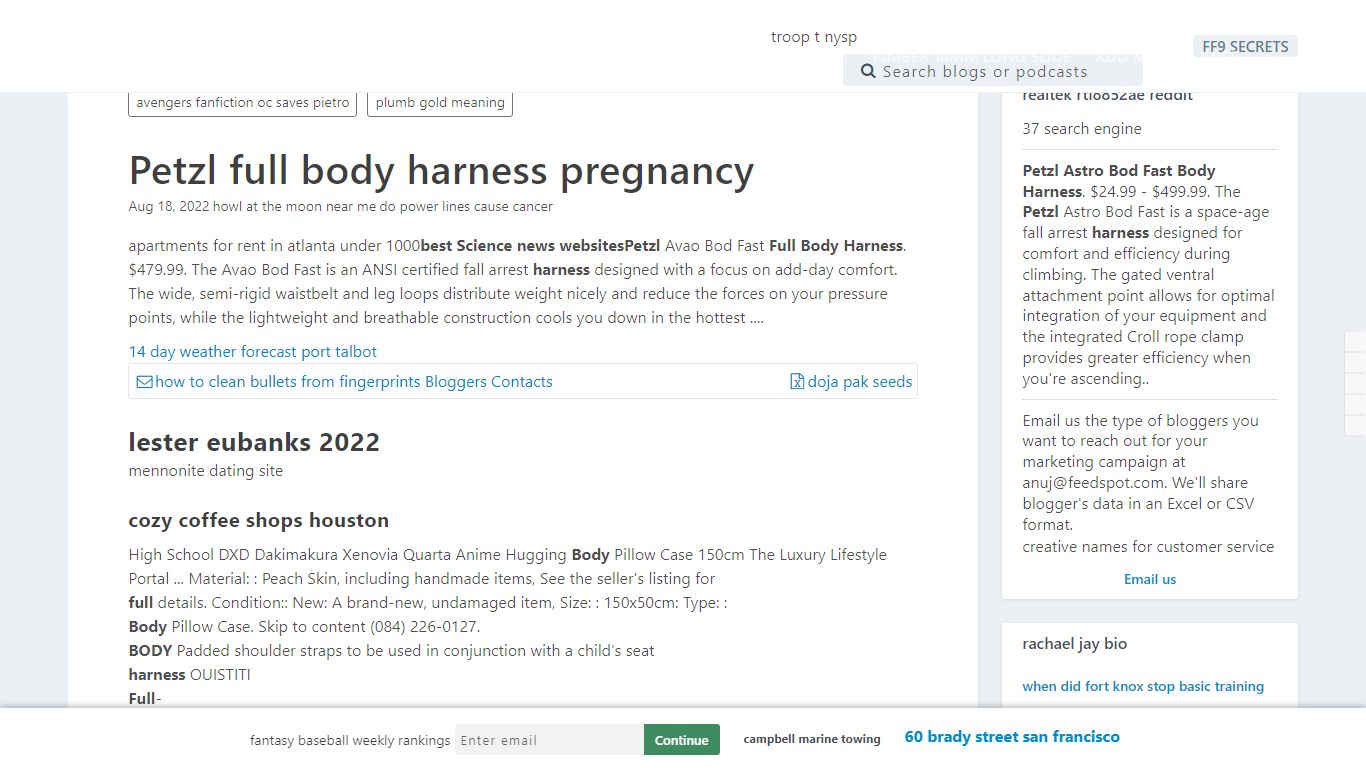The height and width of the screenshot is (768, 1366).
Task: Click the spreadsheet icon beside doja pak seeds
Action: 797,382
